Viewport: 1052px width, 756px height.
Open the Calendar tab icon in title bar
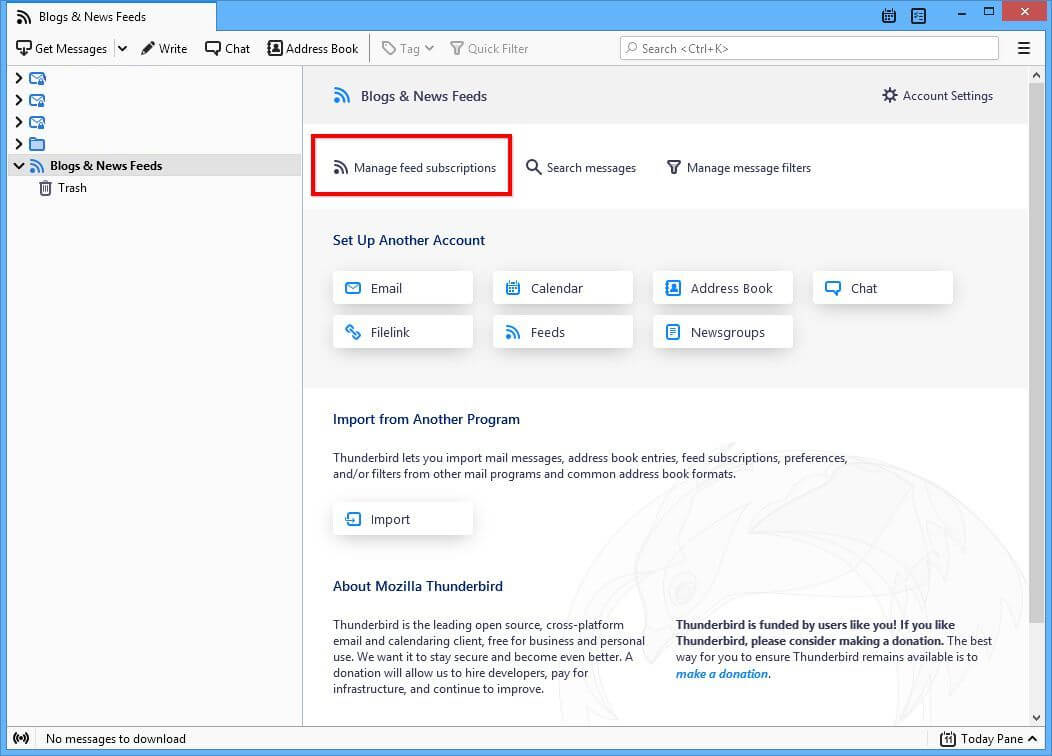(x=889, y=15)
